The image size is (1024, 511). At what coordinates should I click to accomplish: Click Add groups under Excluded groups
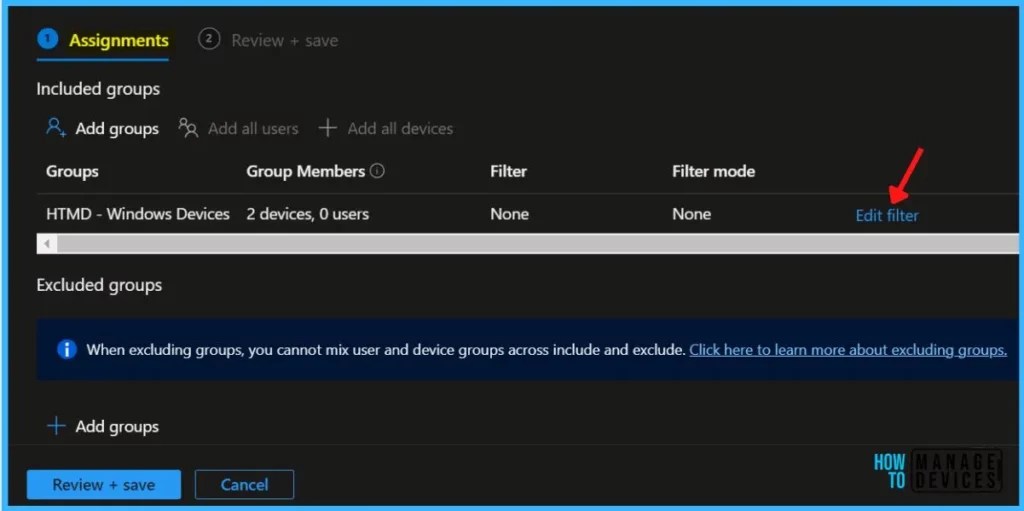click(x=103, y=427)
